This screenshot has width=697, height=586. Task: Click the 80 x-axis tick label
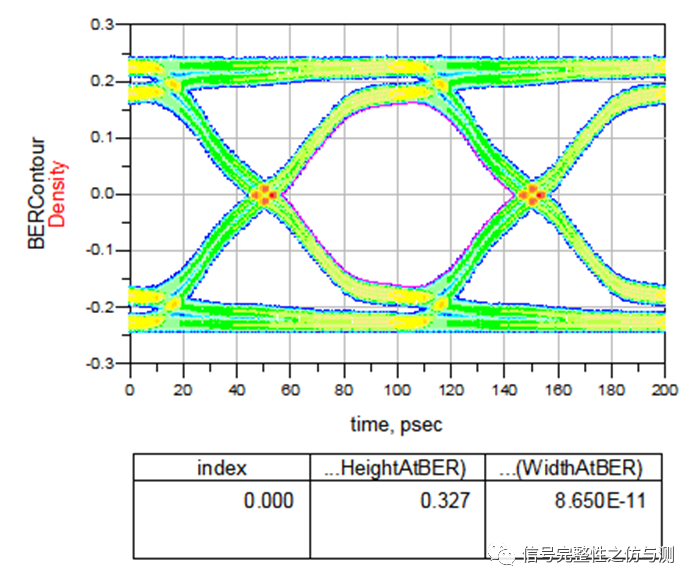tap(344, 390)
